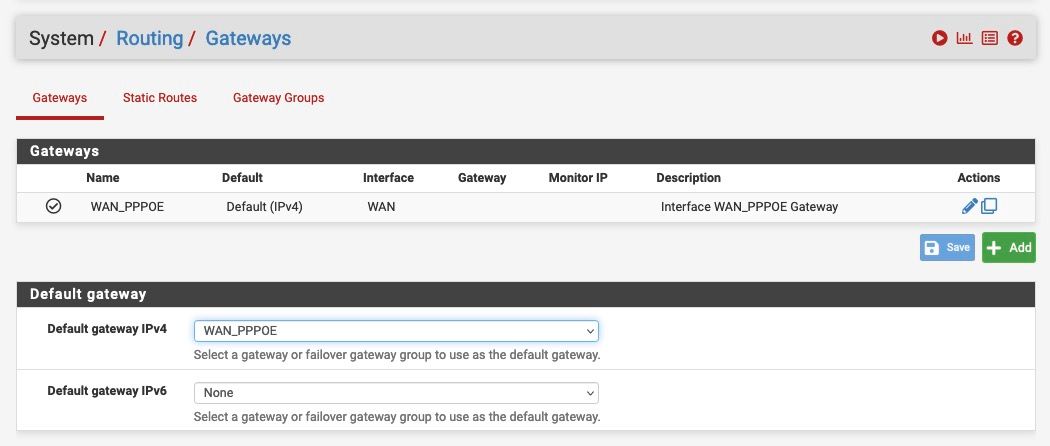Follow the Routing breadcrumb link
This screenshot has height=446, width=1050.
(x=150, y=39)
